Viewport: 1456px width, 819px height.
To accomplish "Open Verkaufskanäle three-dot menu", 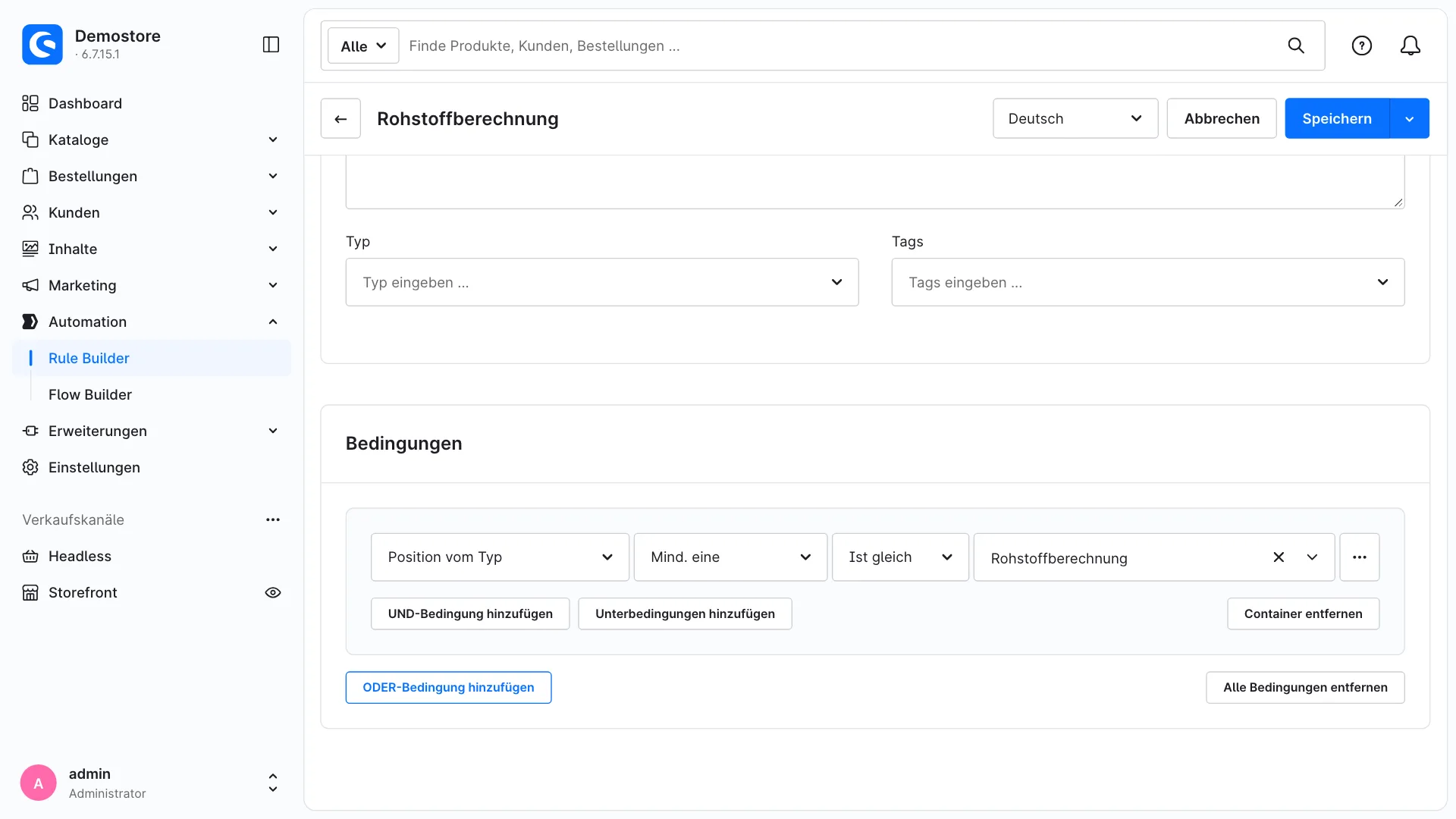I will (273, 519).
